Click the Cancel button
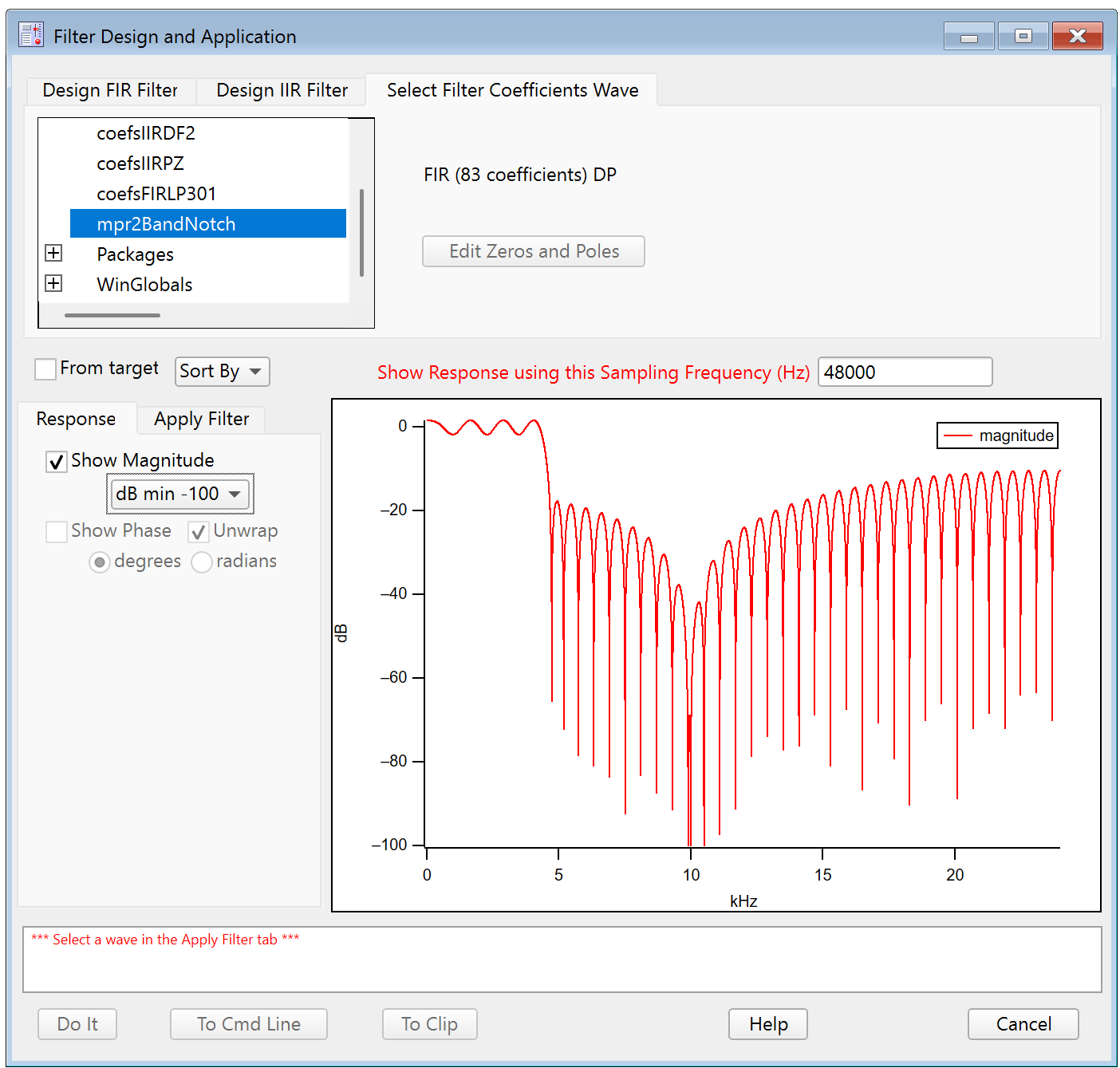Viewport: 1120px width, 1068px height. tap(1023, 1024)
